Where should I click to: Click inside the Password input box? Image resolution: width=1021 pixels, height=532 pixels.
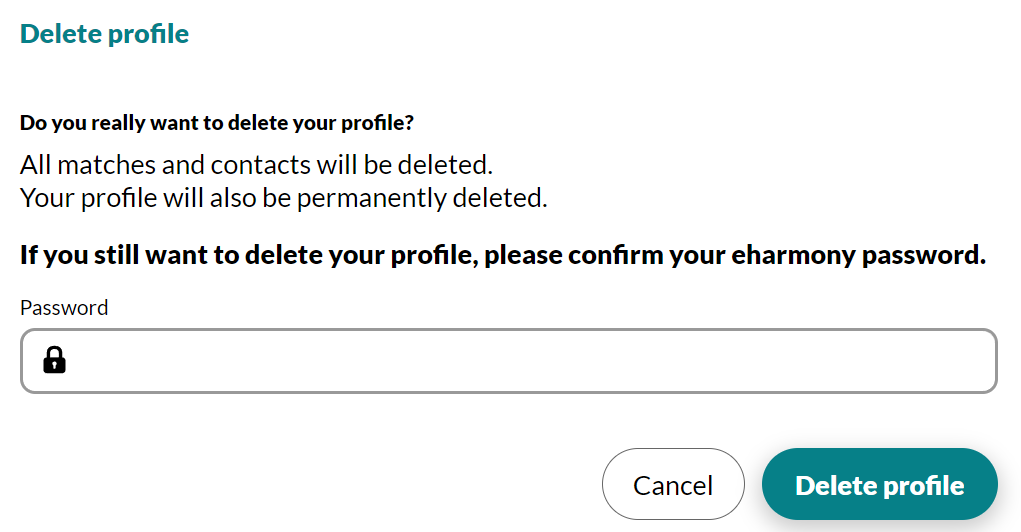(509, 361)
